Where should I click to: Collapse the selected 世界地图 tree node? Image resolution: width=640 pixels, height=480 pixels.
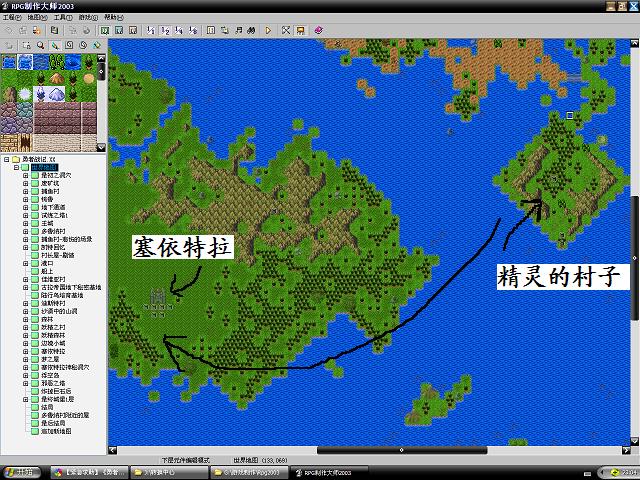tap(16, 167)
